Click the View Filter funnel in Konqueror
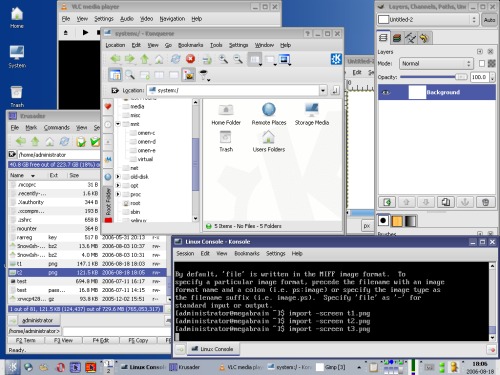This screenshot has width=500, height=375. (204, 75)
